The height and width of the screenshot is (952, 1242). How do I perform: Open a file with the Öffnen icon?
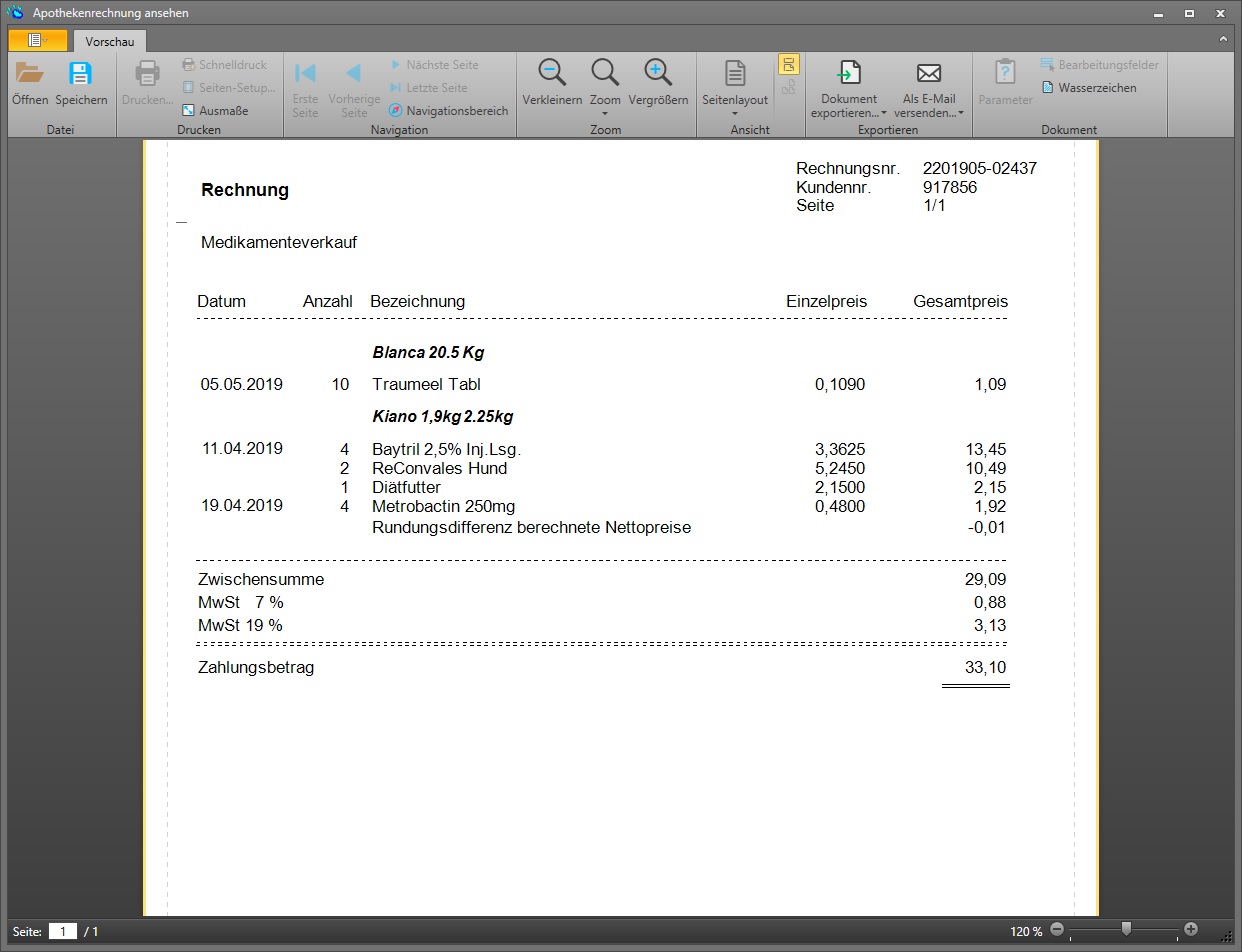[30, 83]
